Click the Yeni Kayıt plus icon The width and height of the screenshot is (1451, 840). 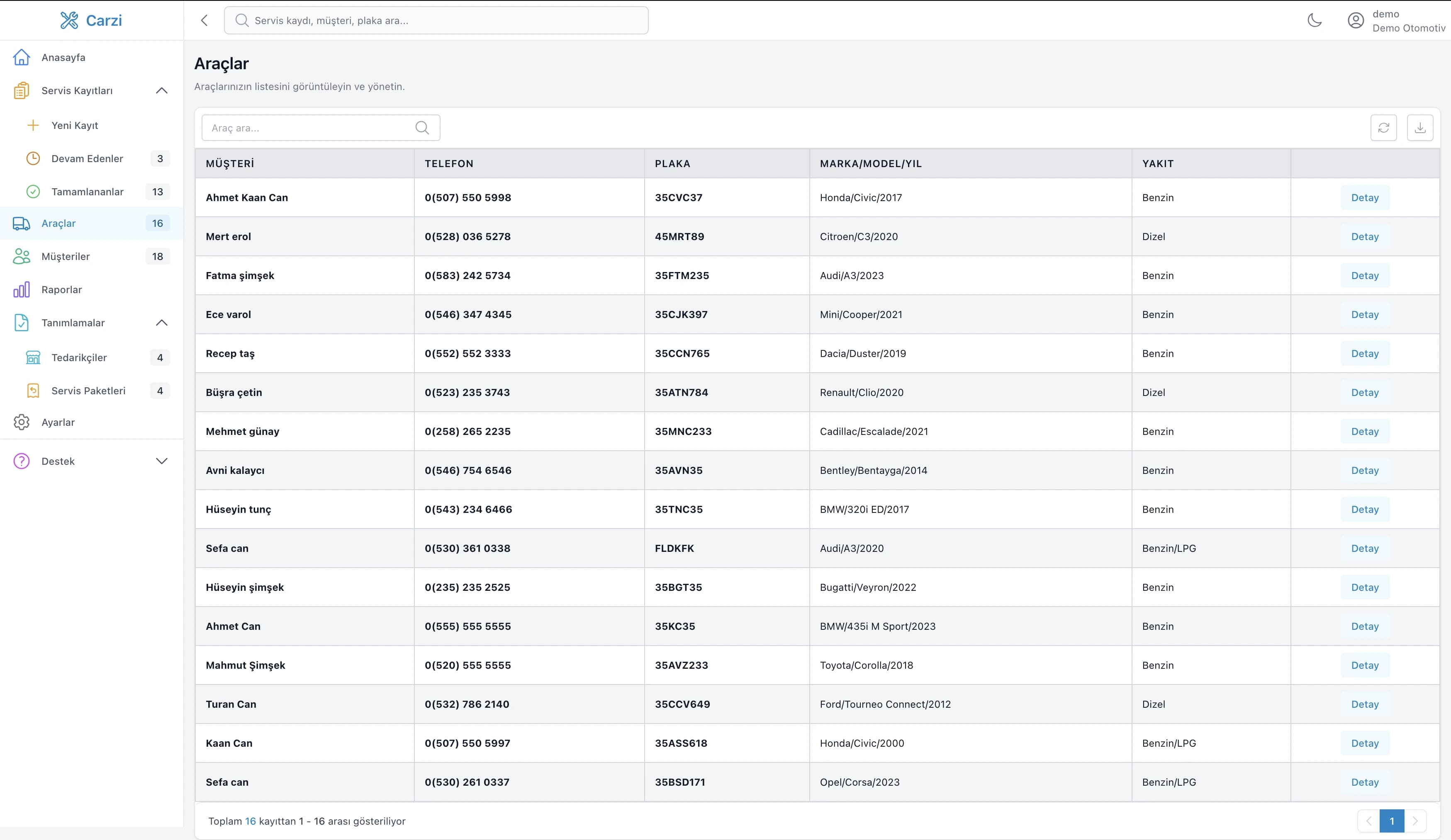click(34, 125)
